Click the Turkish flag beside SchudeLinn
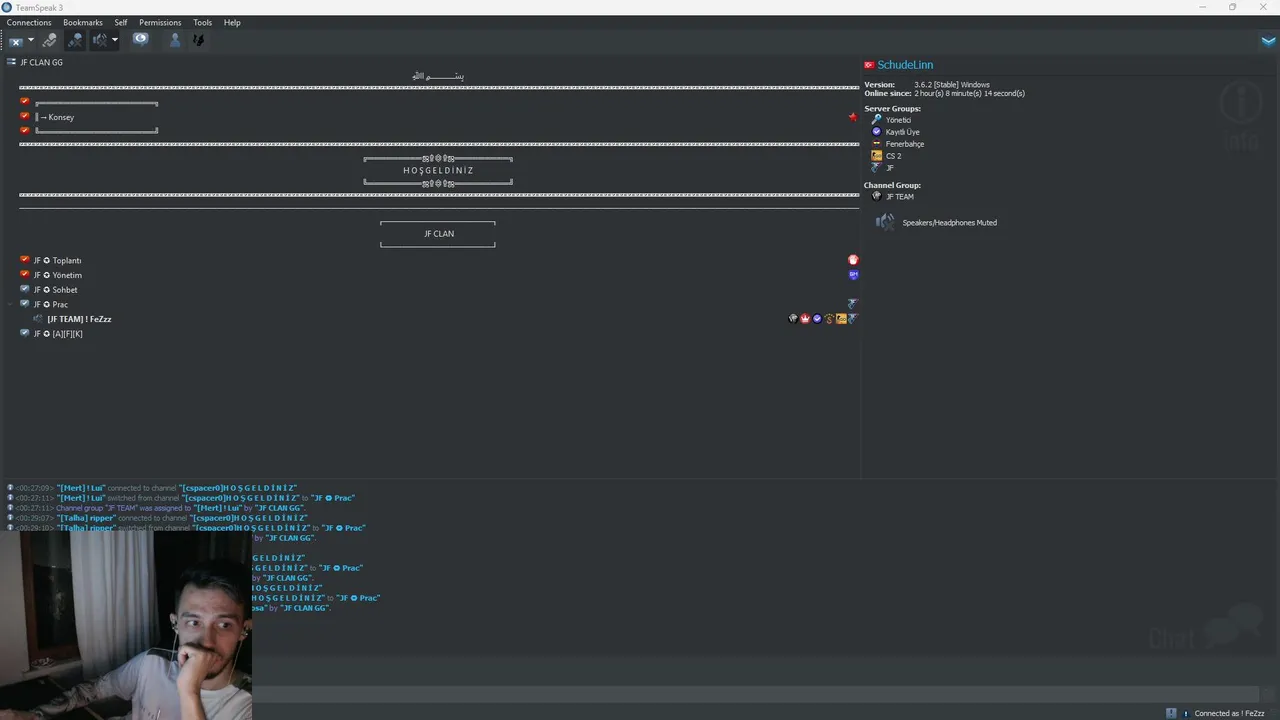Image resolution: width=1280 pixels, height=720 pixels. (869, 65)
